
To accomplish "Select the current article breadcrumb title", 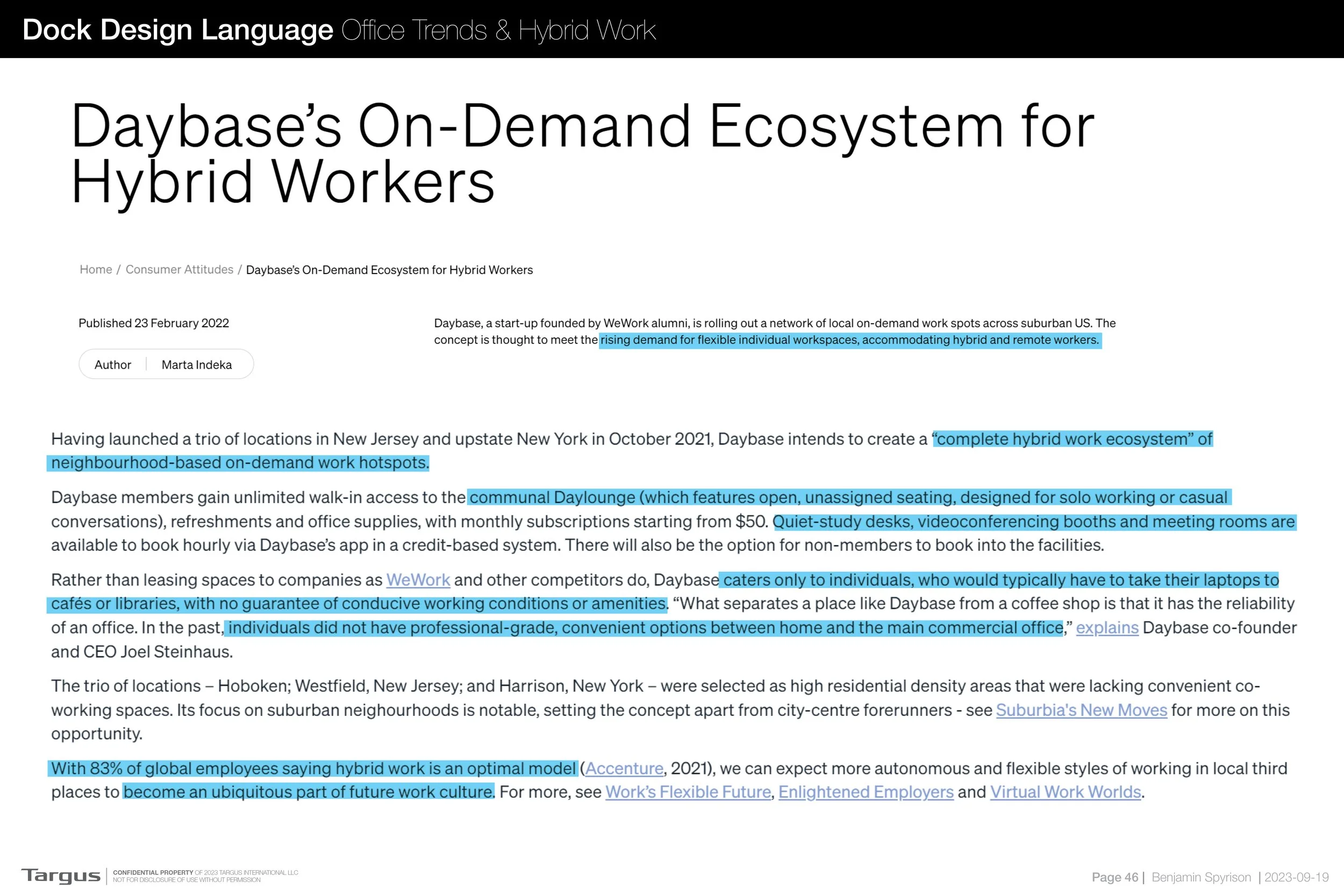I will 389,269.
